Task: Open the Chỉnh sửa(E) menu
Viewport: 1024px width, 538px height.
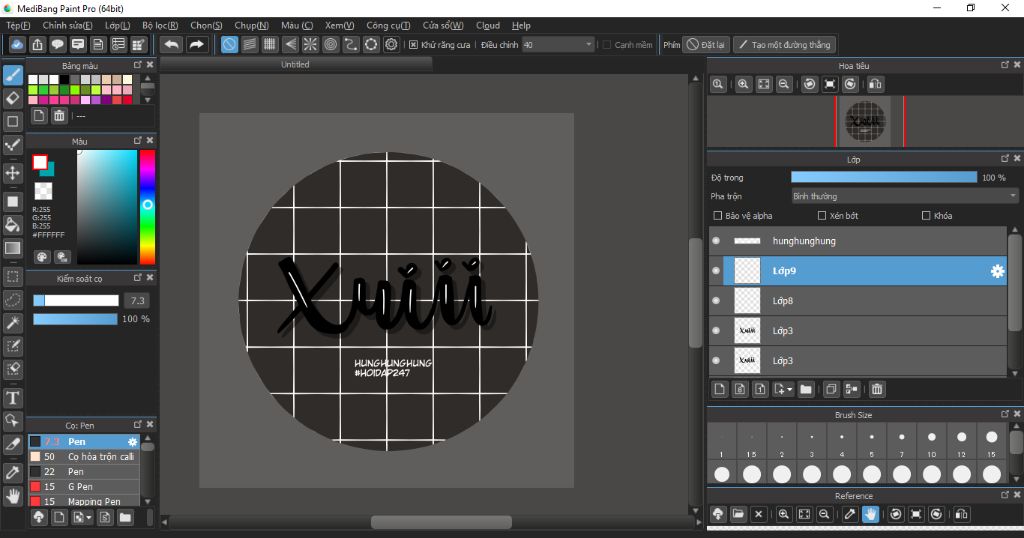Action: click(x=67, y=25)
